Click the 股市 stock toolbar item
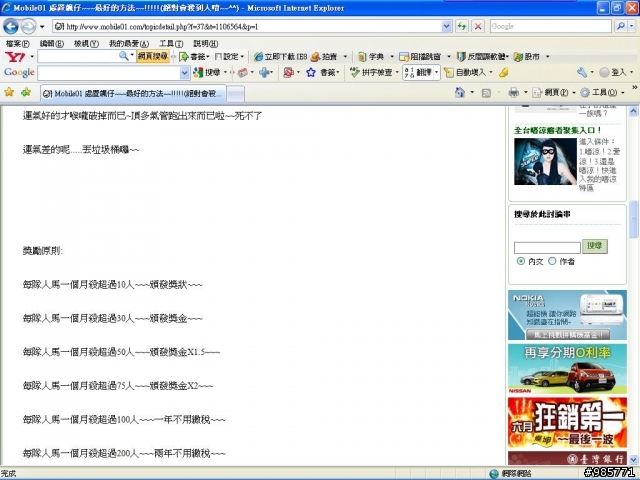The width and height of the screenshot is (640, 480). tap(527, 57)
